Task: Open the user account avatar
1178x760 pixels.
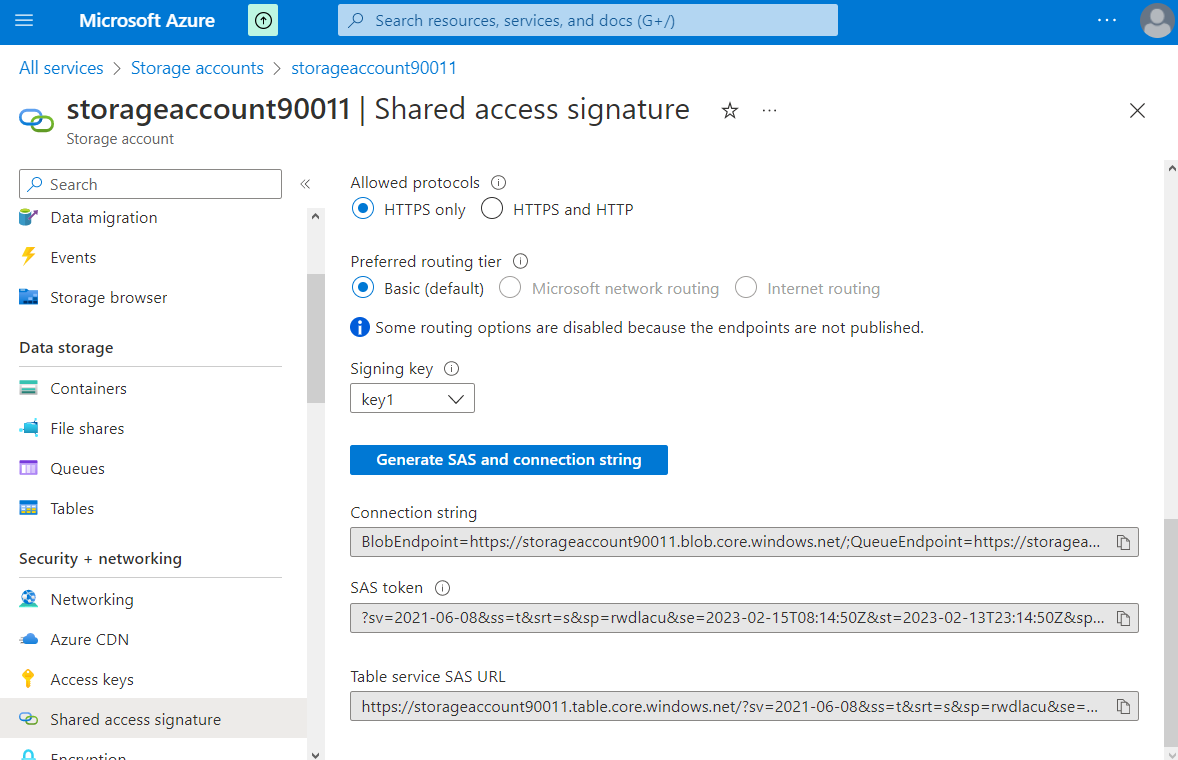Action: point(1156,20)
